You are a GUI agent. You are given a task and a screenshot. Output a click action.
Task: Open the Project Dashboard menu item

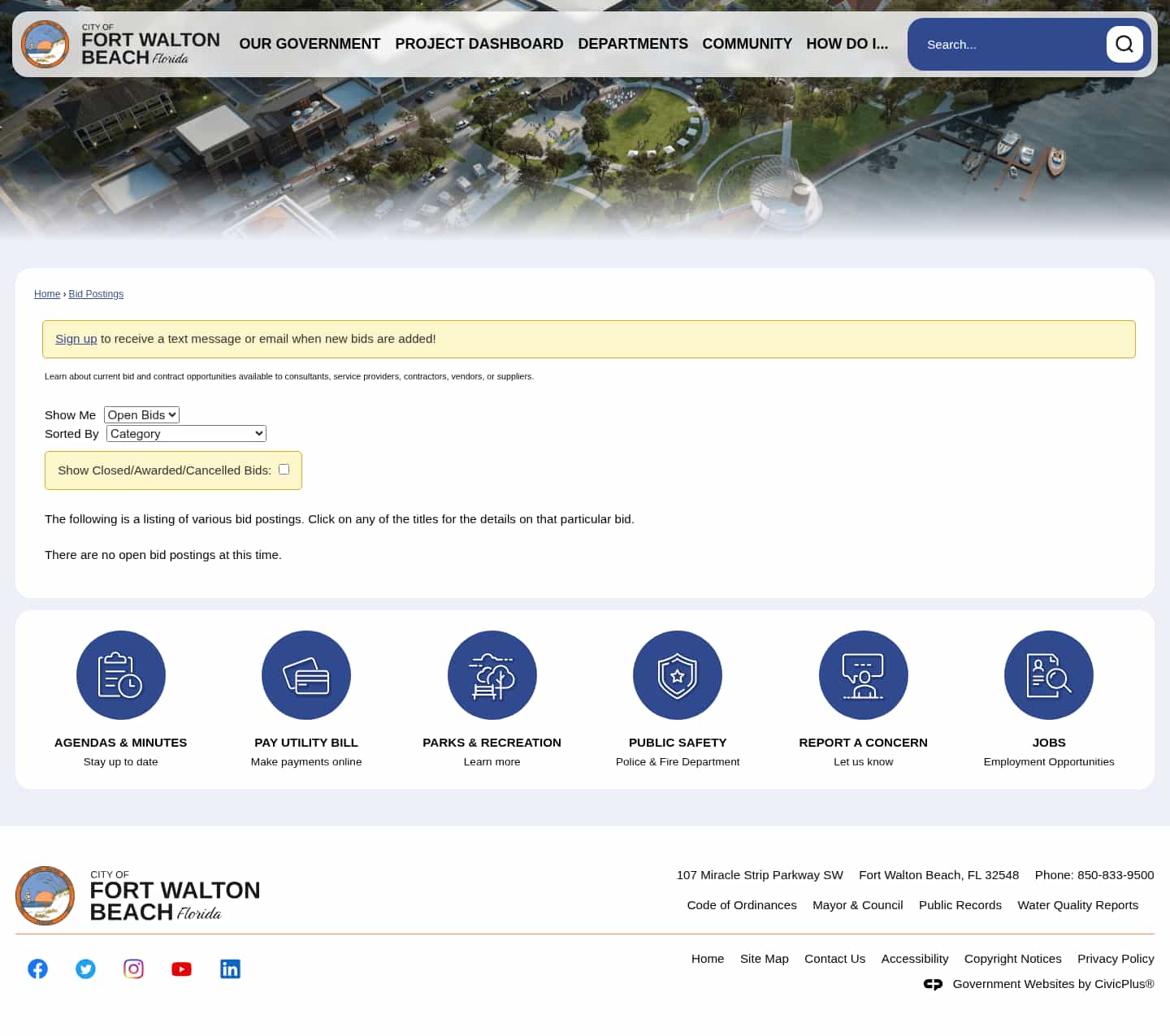click(x=479, y=44)
